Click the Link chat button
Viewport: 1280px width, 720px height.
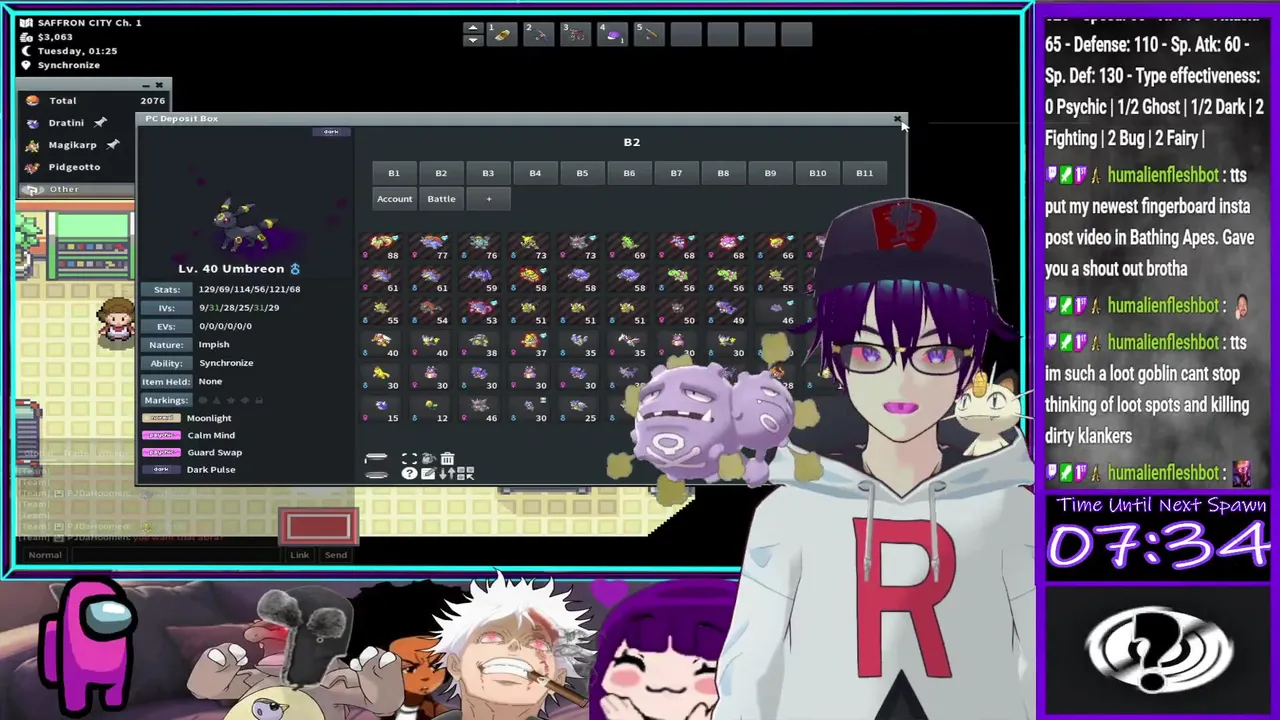point(299,555)
